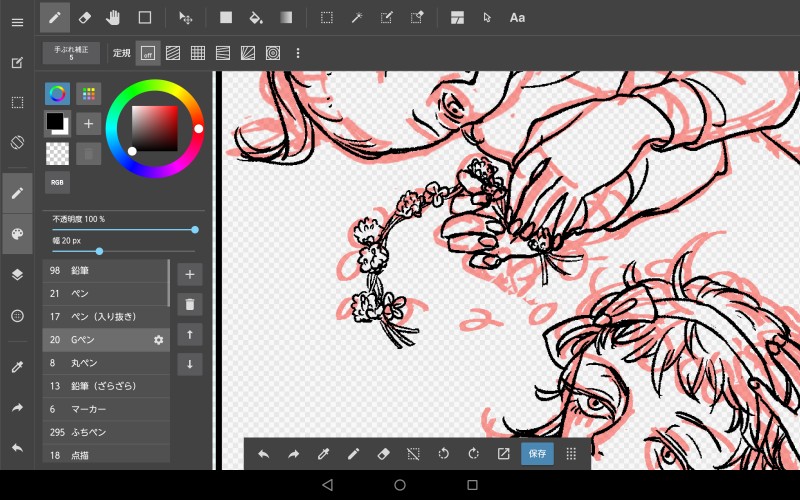Select the move layer tool
The width and height of the screenshot is (800, 500).
pos(186,18)
